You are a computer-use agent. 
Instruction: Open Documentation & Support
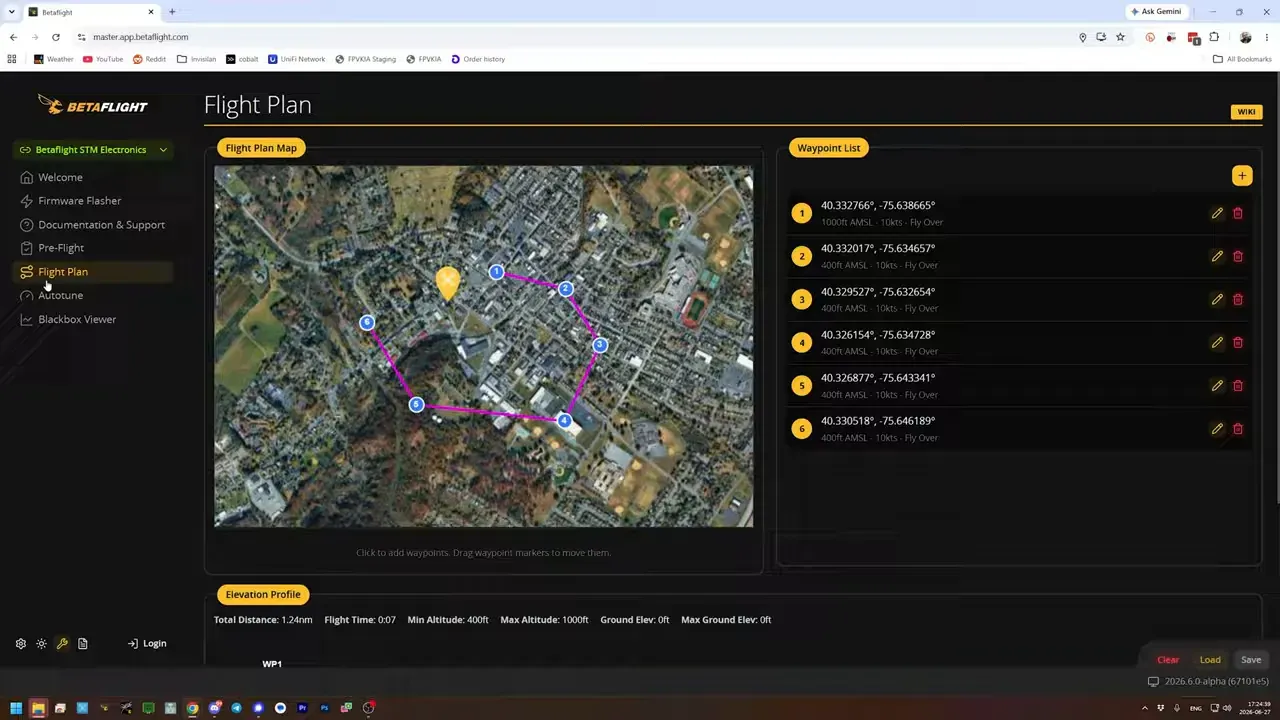click(101, 225)
